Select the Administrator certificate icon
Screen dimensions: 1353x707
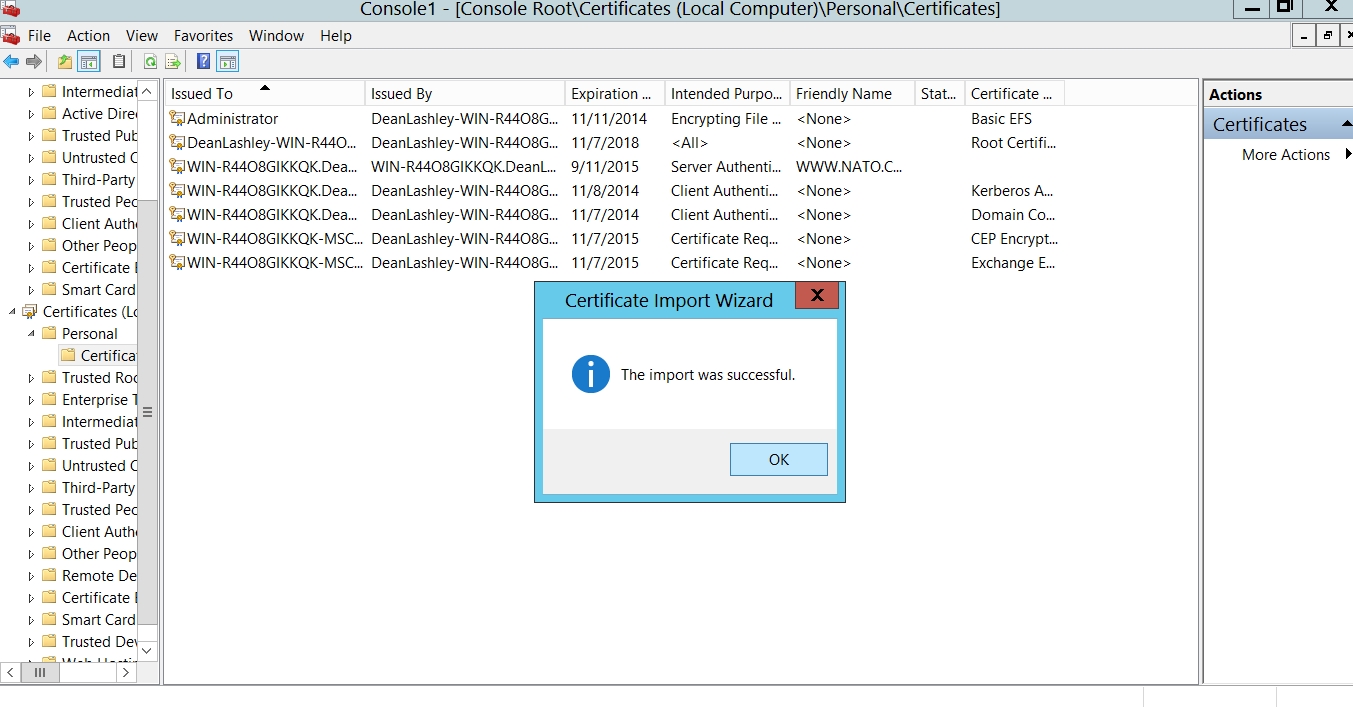[177, 118]
